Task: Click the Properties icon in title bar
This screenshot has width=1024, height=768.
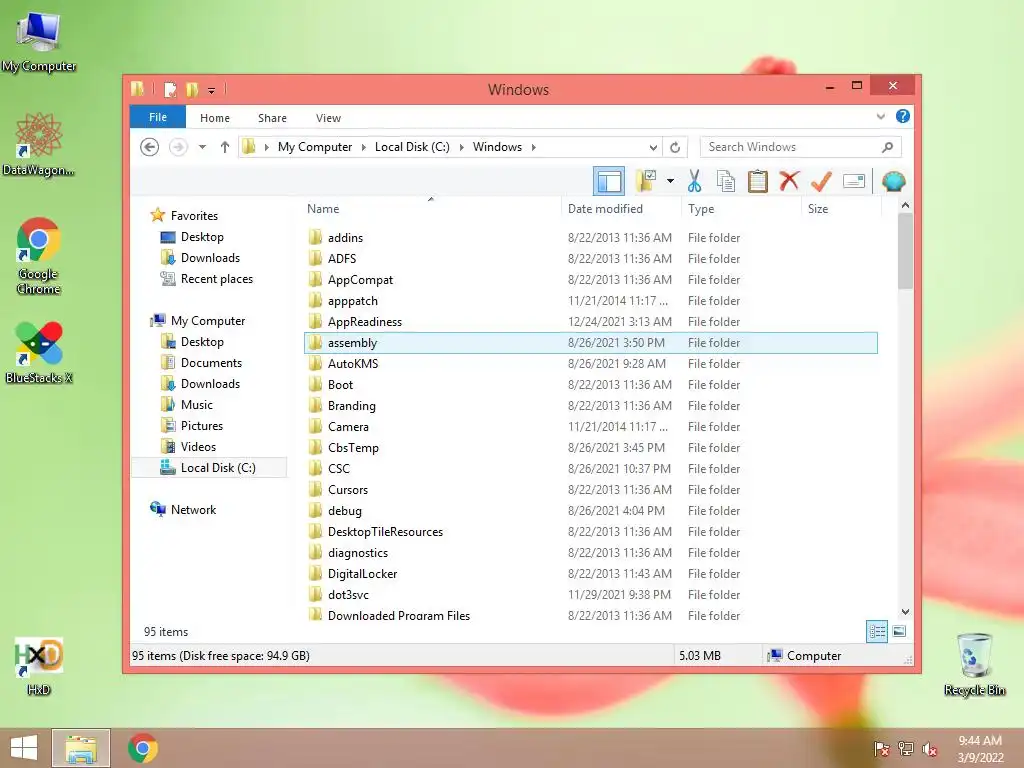Action: coord(170,89)
